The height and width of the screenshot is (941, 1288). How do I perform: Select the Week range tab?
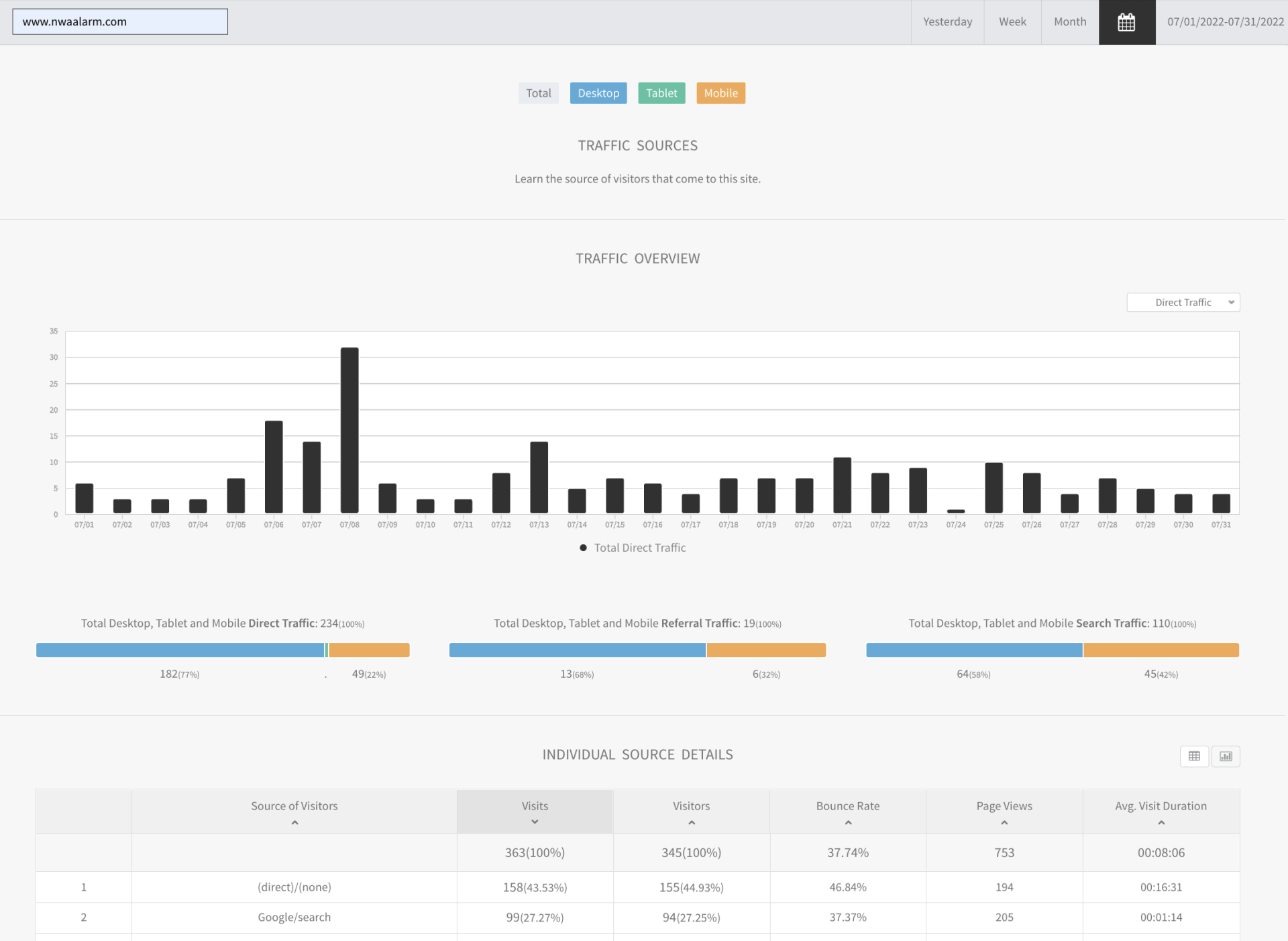pos(1012,22)
